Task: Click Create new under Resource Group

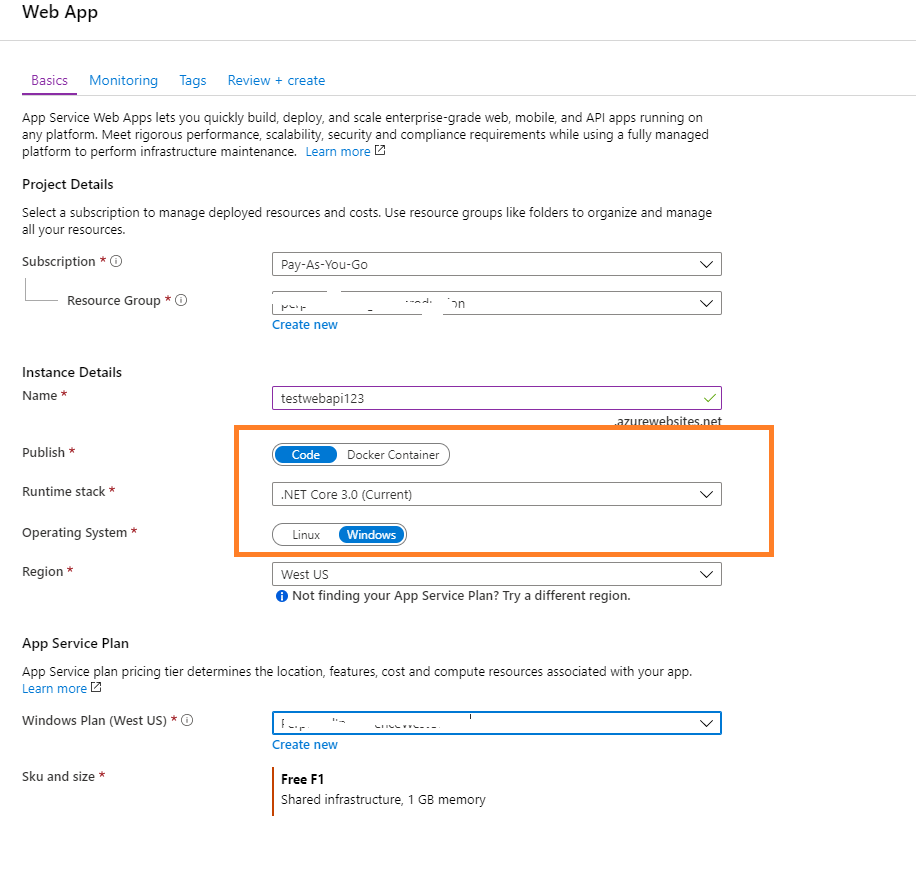Action: (x=304, y=324)
